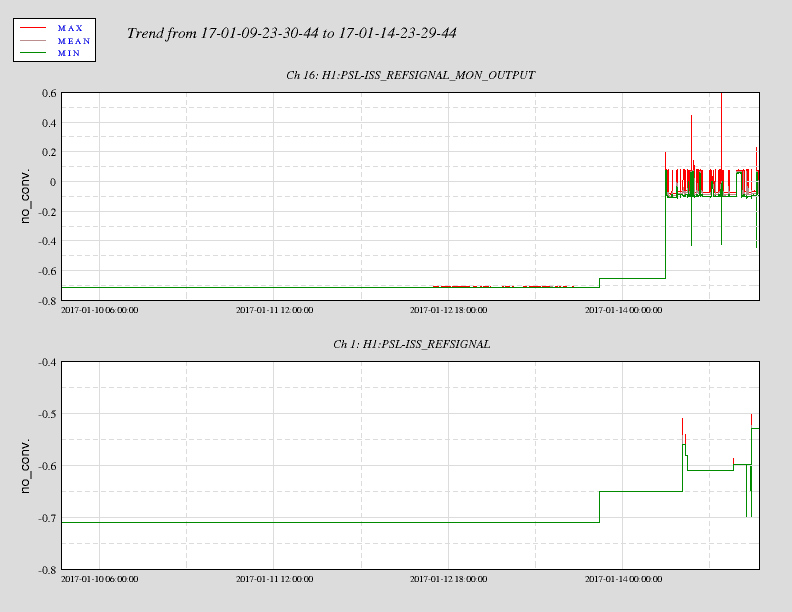Click the -0.2 y-axis label on the top plot
The width and height of the screenshot is (792, 612).
click(x=47, y=212)
